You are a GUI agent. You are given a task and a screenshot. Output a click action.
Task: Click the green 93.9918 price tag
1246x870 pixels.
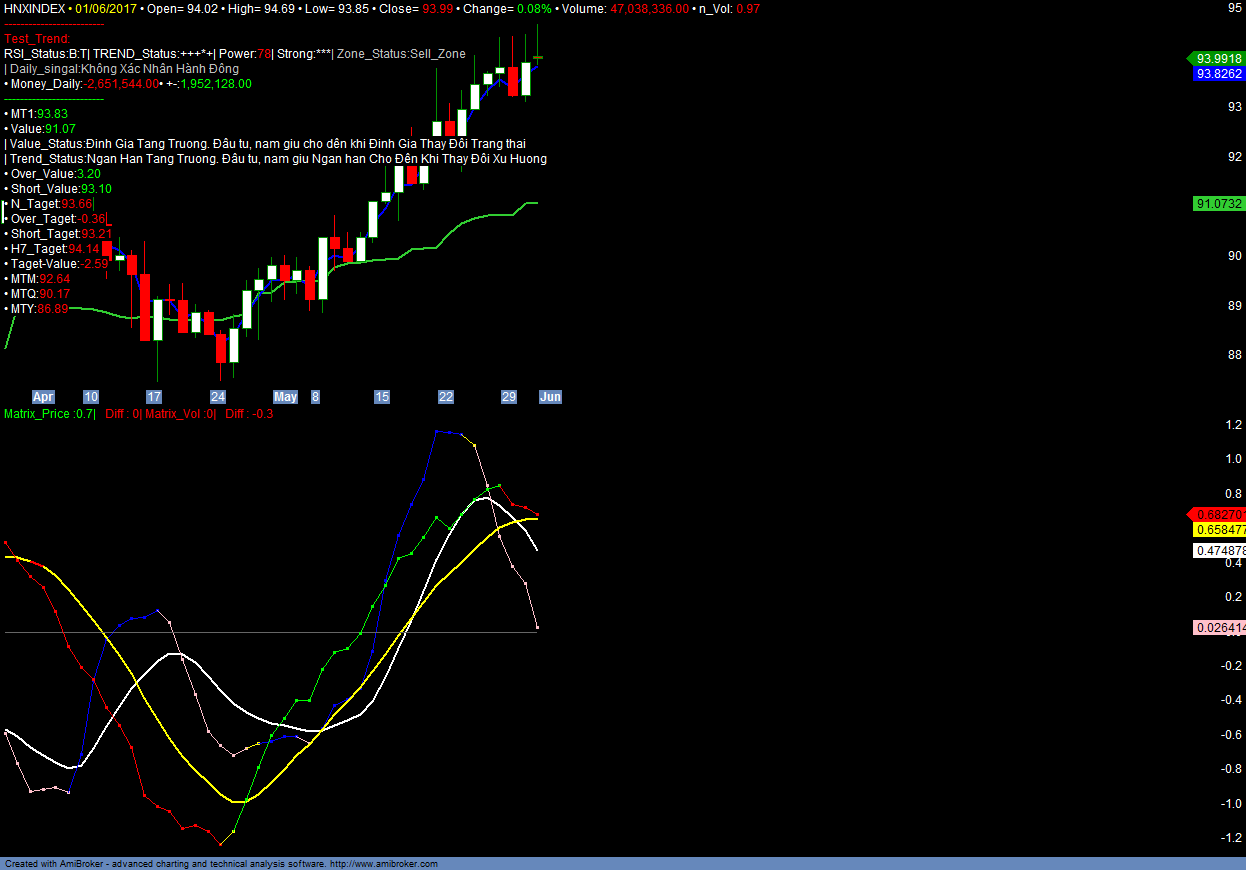click(x=1218, y=58)
